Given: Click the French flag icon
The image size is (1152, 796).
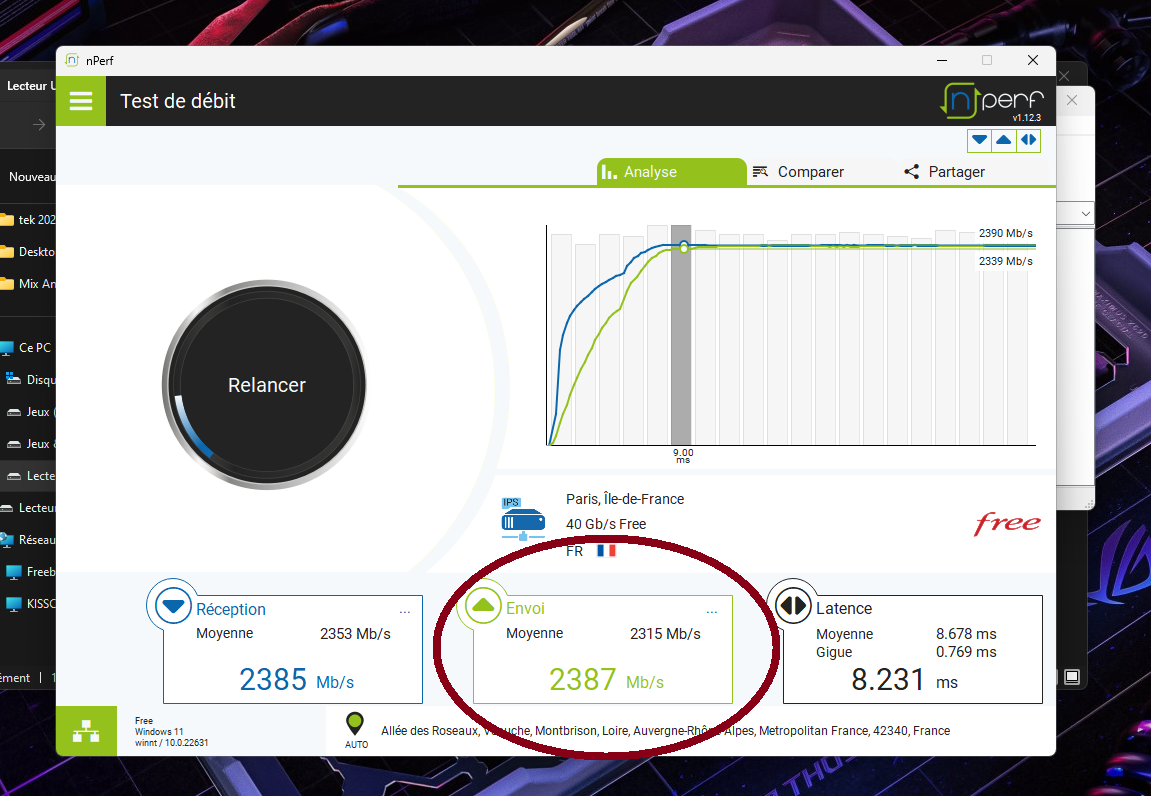Looking at the screenshot, I should (x=606, y=551).
